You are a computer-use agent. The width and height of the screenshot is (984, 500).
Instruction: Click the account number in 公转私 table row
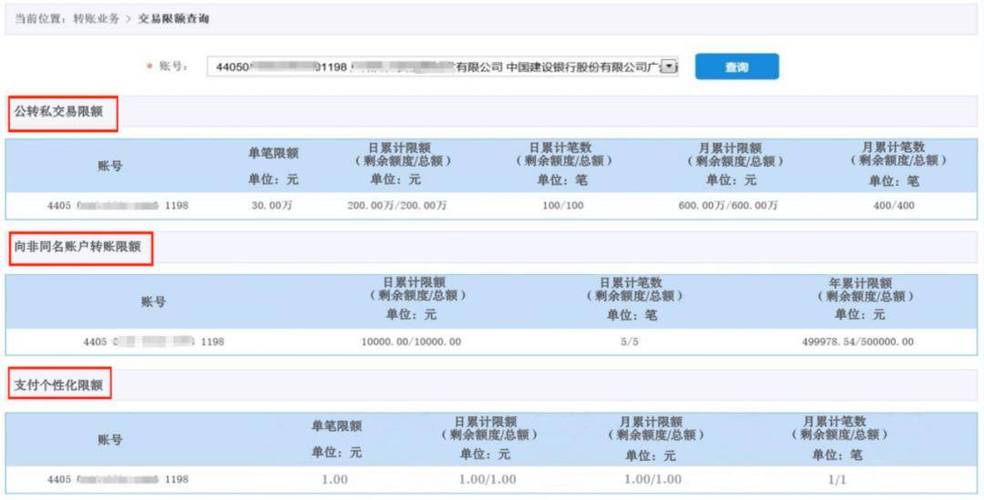pos(117,206)
